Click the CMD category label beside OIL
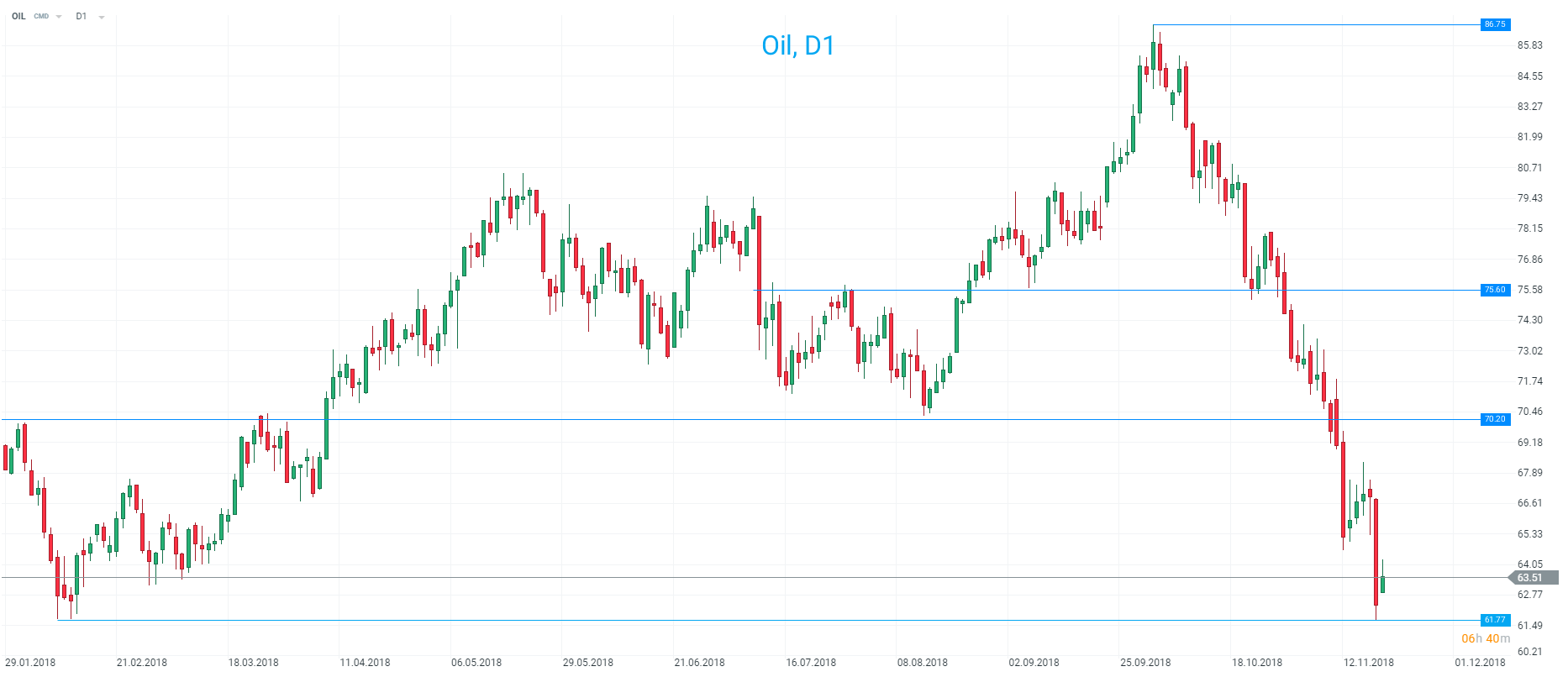 pyautogui.click(x=41, y=17)
